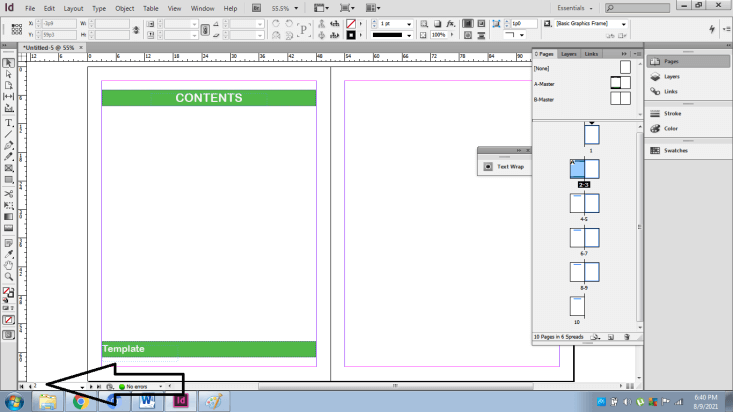Toggle Wrap Around Bounding Box button

pyautogui.click(x=481, y=23)
